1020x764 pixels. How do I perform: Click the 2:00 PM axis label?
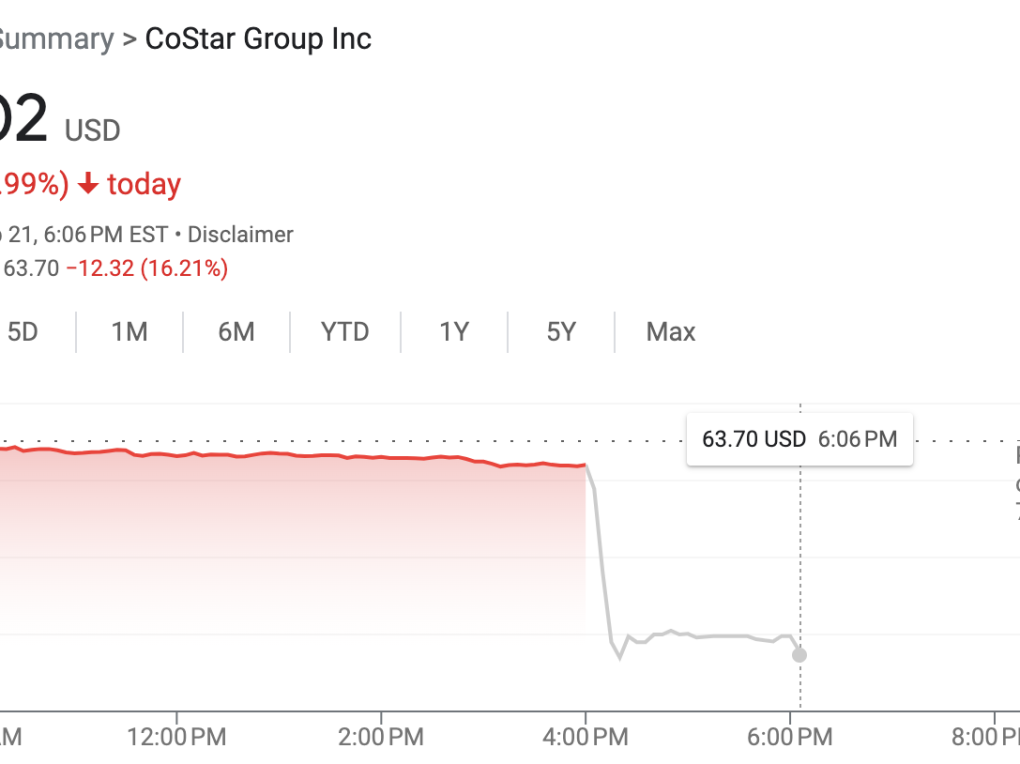(x=381, y=738)
